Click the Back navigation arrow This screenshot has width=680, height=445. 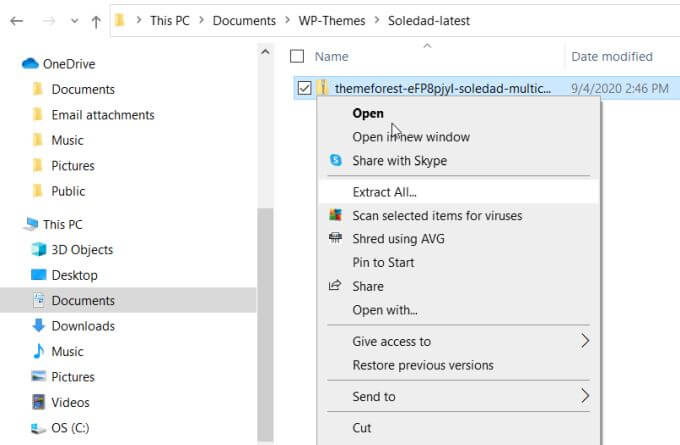point(17,21)
